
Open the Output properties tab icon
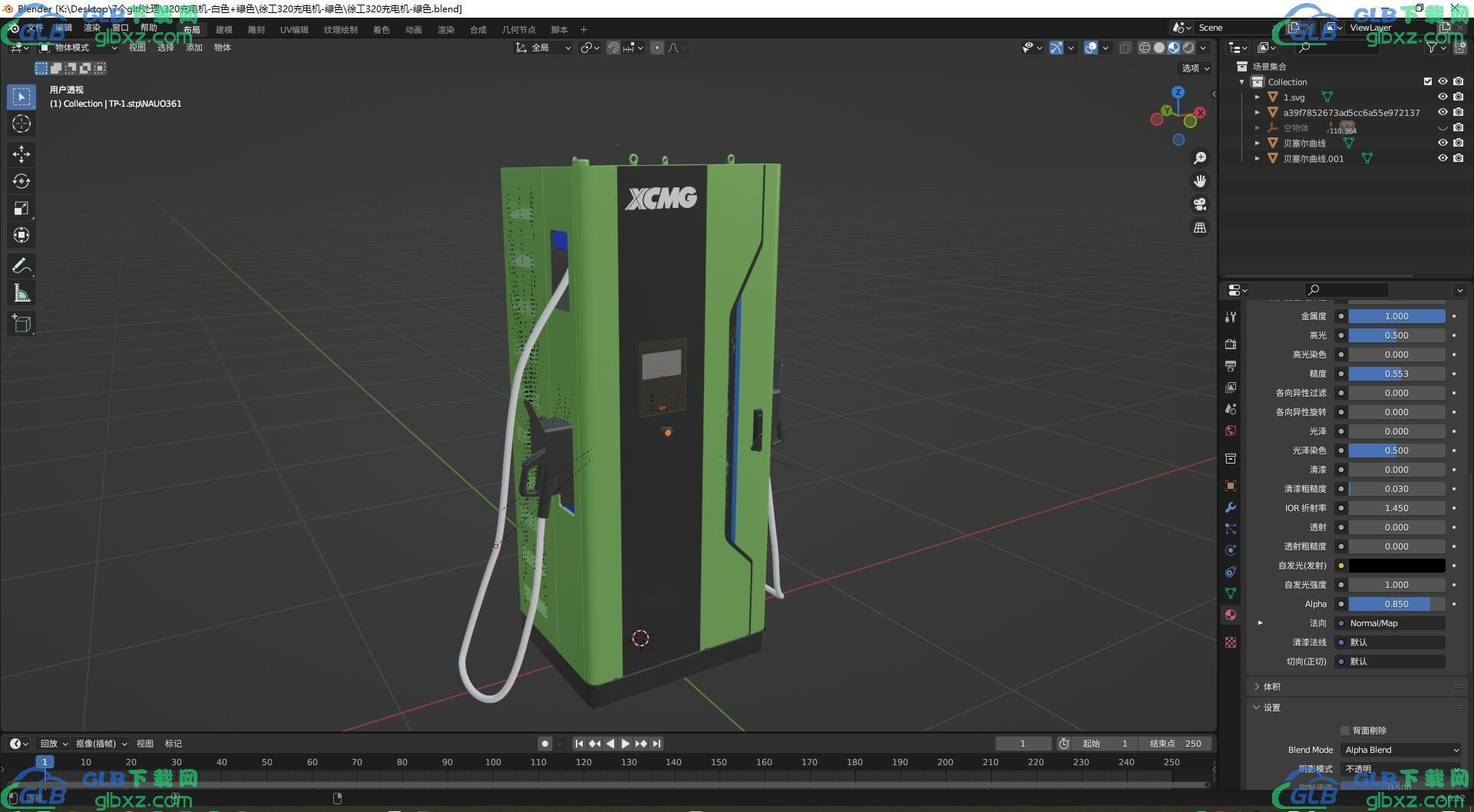[1231, 366]
